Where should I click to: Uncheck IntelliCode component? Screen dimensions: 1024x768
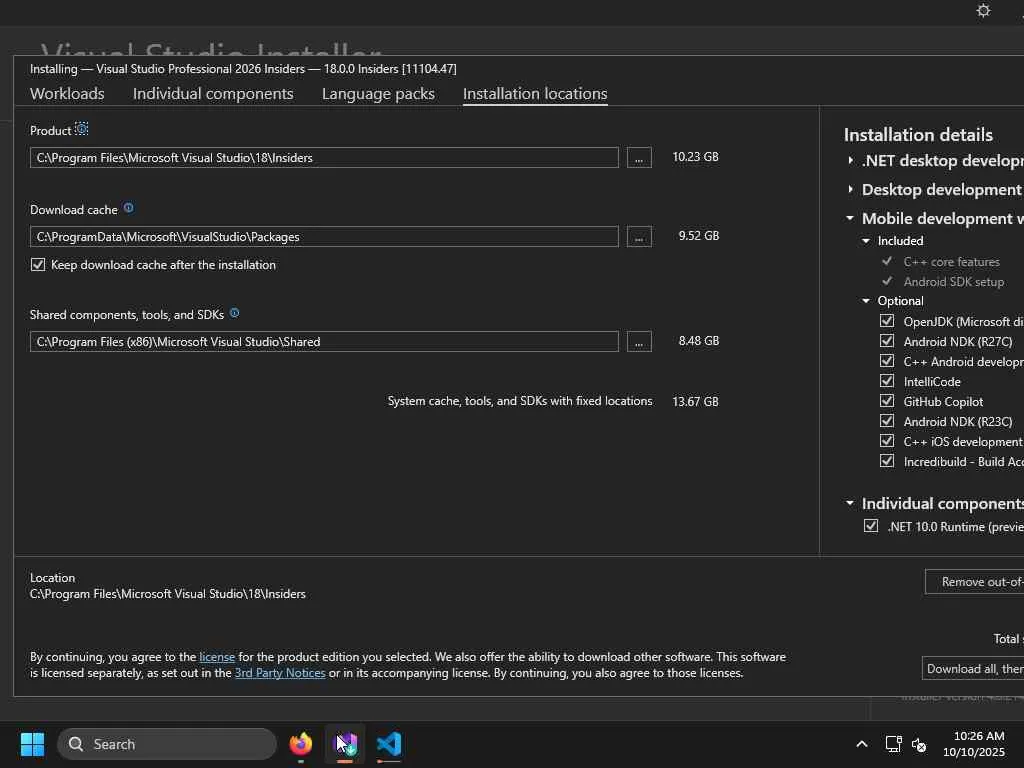coord(886,381)
